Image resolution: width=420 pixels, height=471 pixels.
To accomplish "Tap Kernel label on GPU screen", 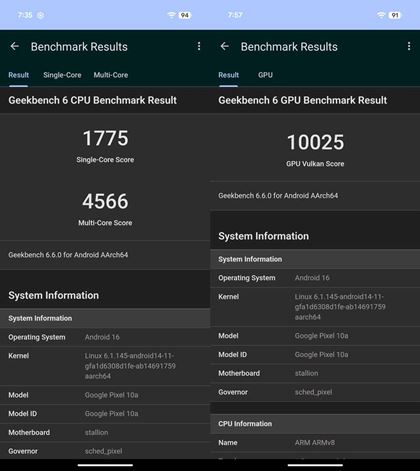I will tap(229, 297).
